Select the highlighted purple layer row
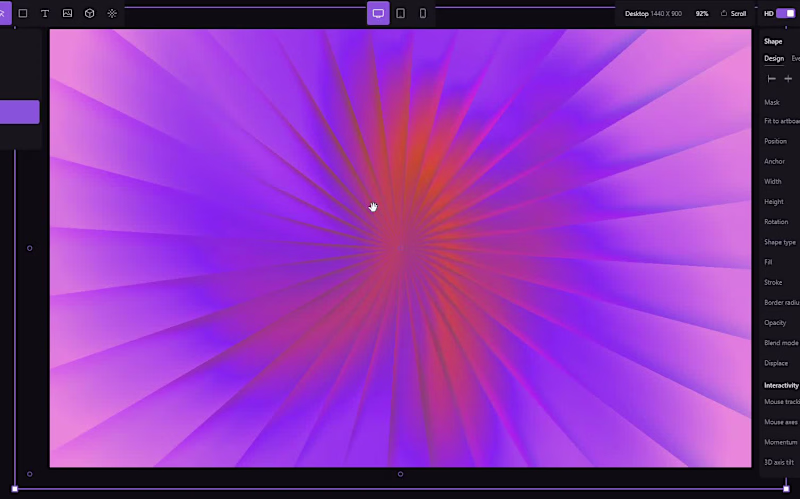800x499 pixels. click(x=19, y=112)
